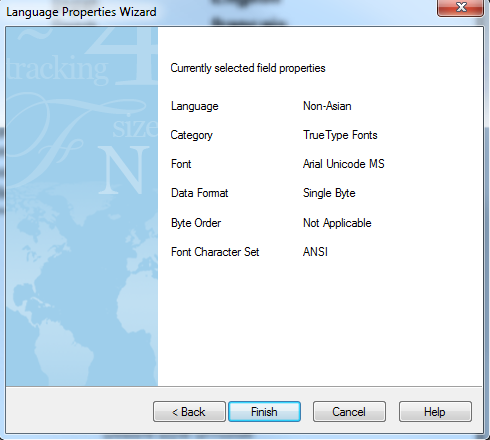Image resolution: width=490 pixels, height=440 pixels.
Task: Select the Single Byte value
Action: coord(329,193)
